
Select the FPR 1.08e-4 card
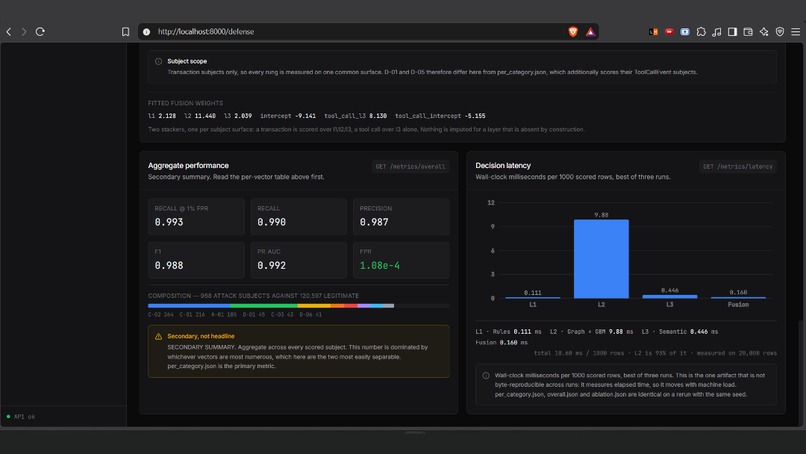(x=401, y=260)
